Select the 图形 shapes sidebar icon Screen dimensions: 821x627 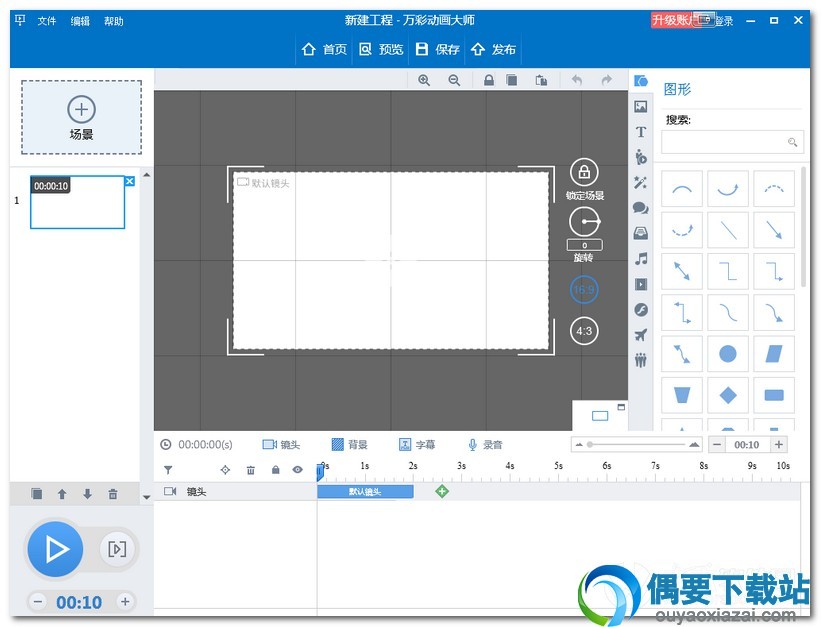point(641,81)
